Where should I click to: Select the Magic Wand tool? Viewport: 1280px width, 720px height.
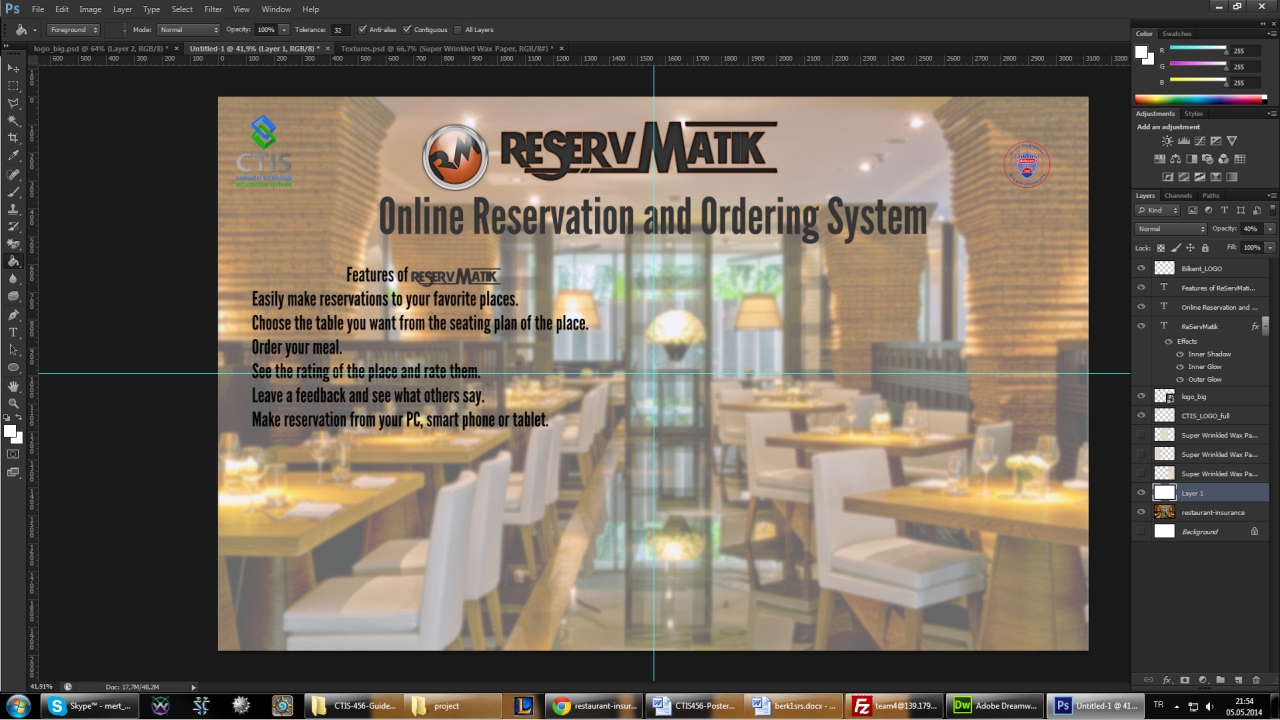[13, 120]
